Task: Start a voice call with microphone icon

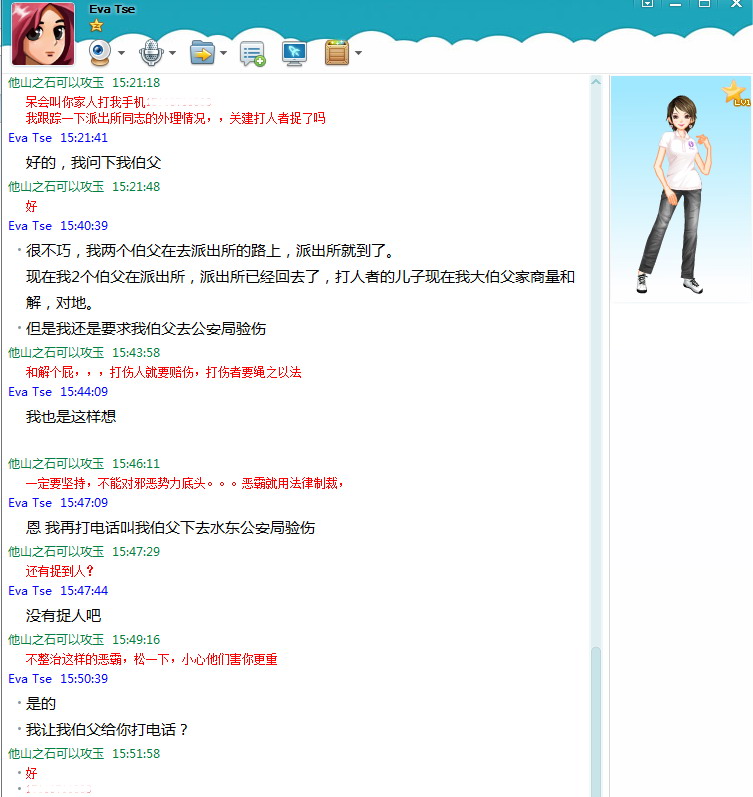Action: (151, 52)
